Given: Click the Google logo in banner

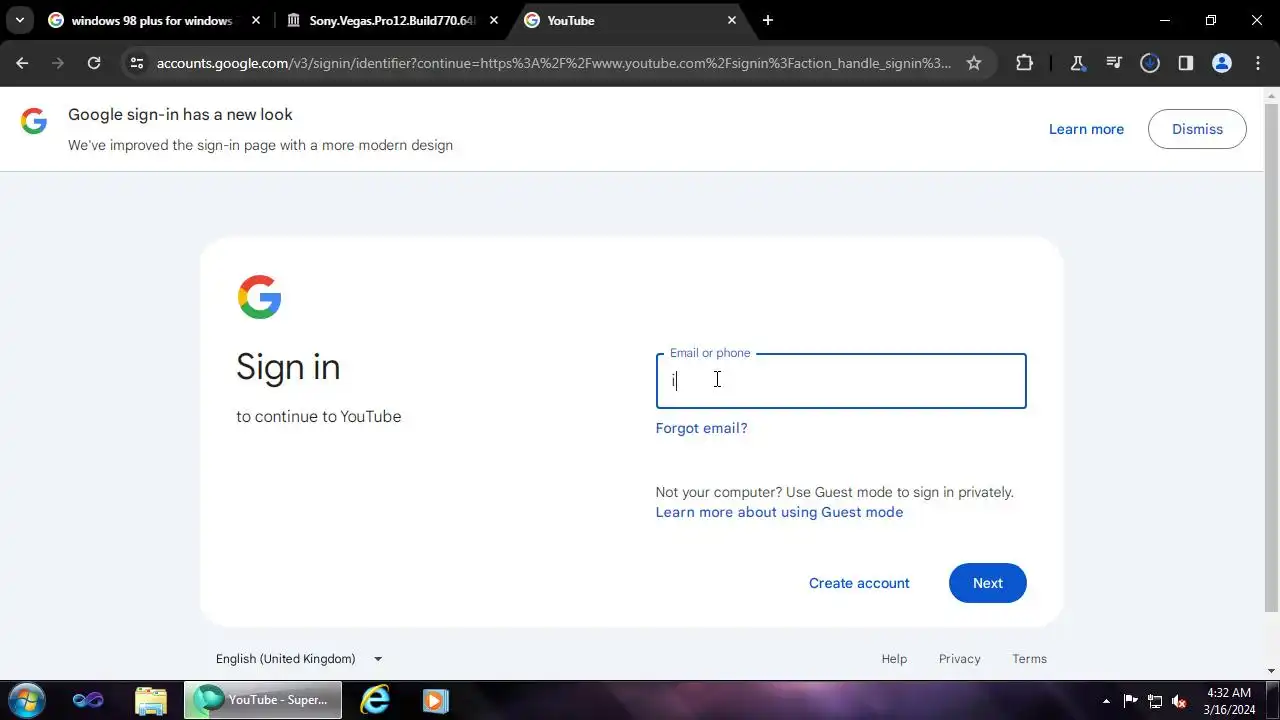Looking at the screenshot, I should 34,122.
